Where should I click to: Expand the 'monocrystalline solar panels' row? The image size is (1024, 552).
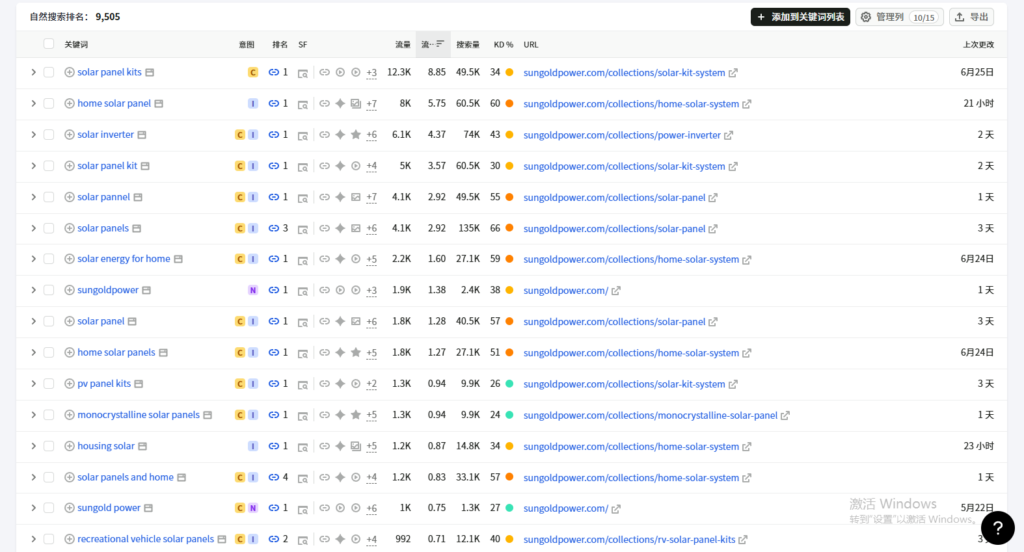click(33, 415)
